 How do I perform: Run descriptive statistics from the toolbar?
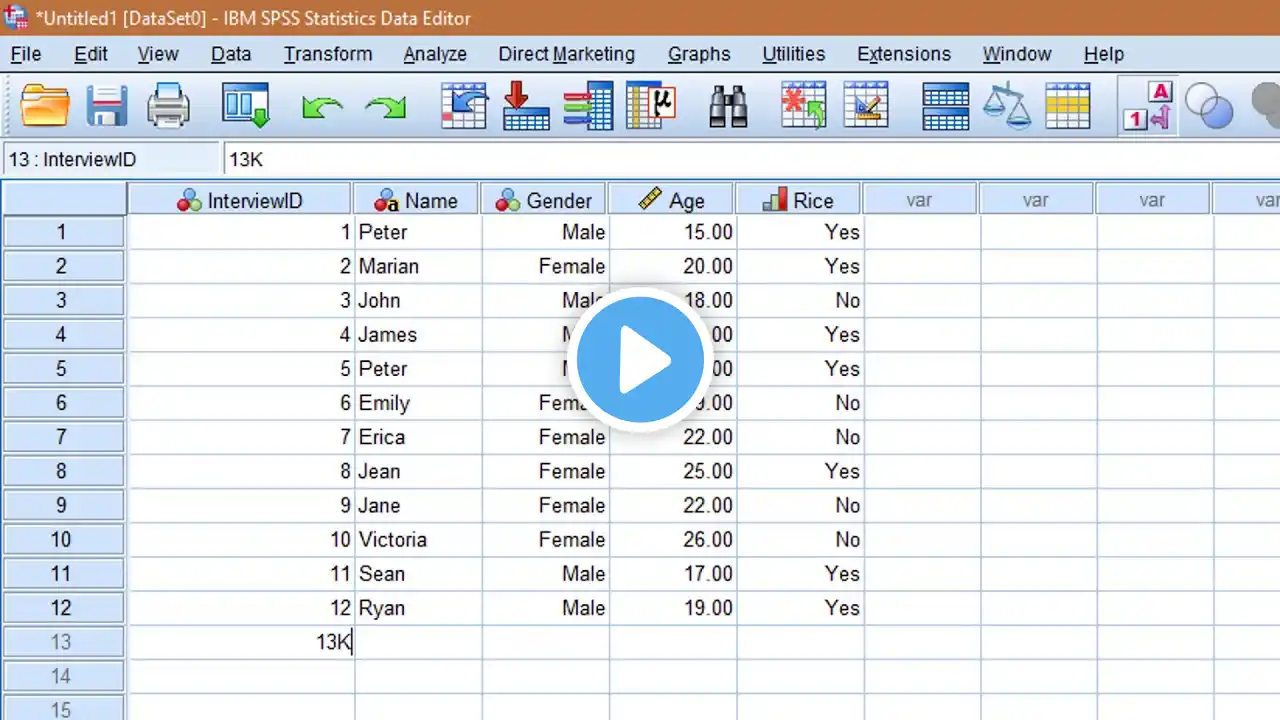(651, 105)
